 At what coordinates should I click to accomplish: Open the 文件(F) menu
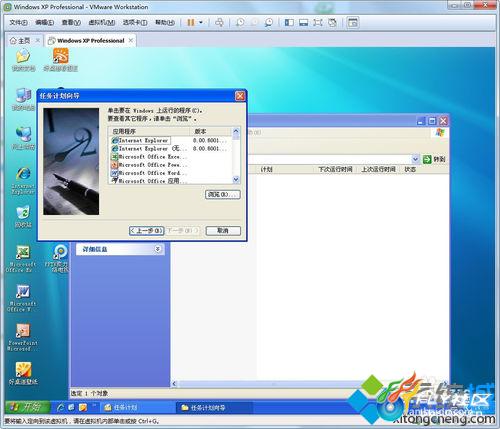[x=18, y=23]
